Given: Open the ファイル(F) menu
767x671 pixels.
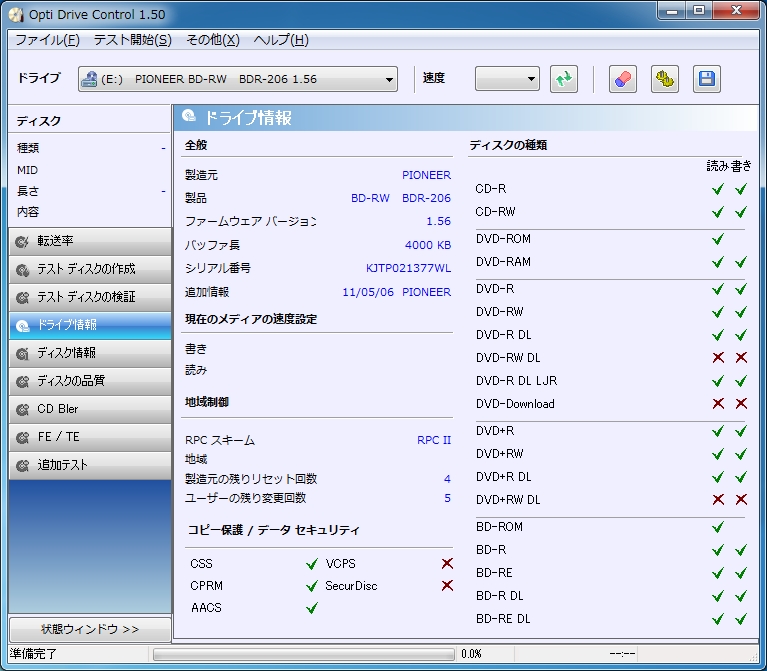Looking at the screenshot, I should (x=47, y=40).
